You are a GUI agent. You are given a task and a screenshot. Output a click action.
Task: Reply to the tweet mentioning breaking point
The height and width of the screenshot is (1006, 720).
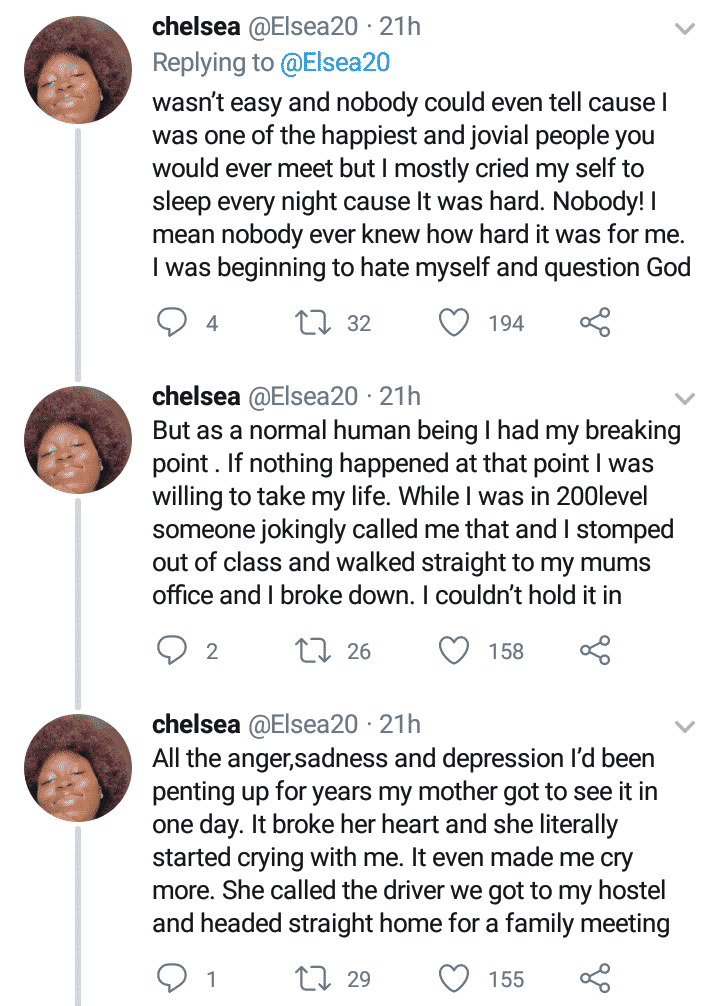(x=174, y=650)
